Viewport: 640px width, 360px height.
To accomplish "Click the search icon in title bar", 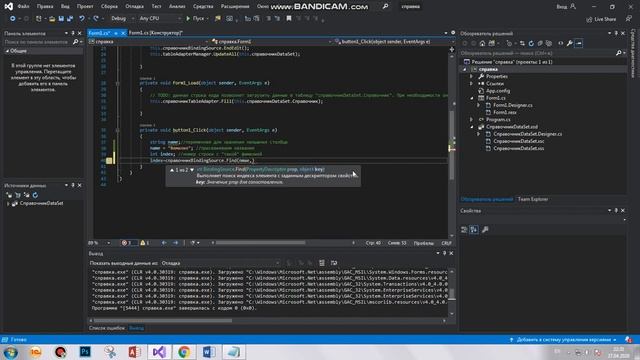I will [385, 7].
